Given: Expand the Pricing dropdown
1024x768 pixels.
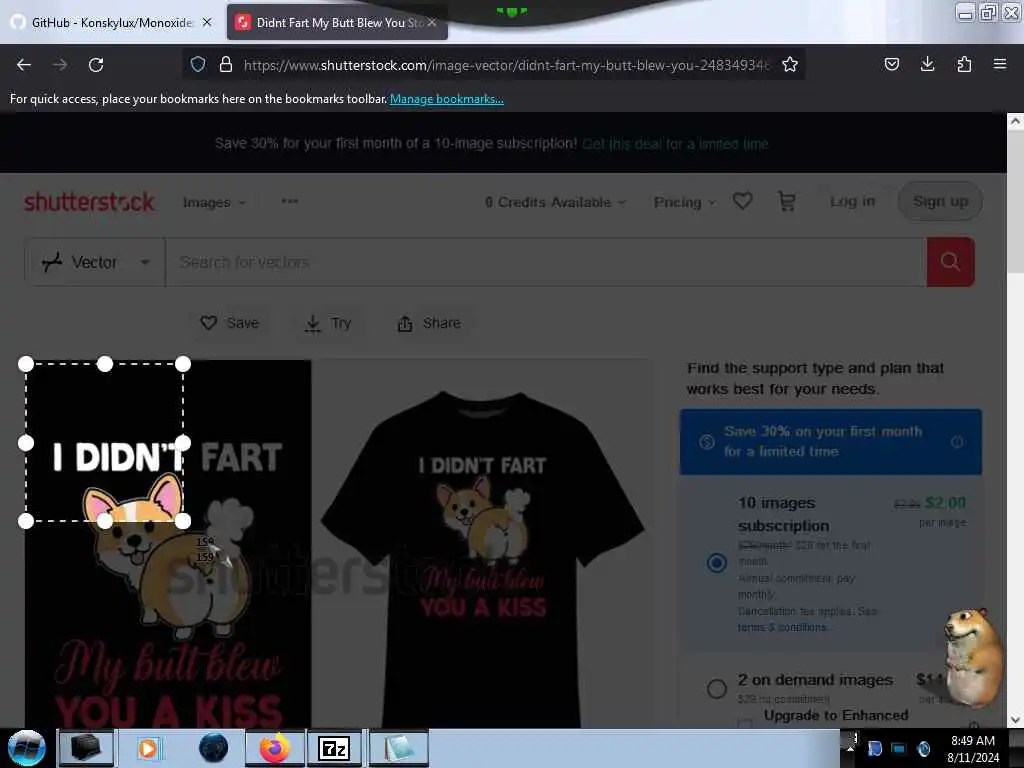Looking at the screenshot, I should coord(684,202).
